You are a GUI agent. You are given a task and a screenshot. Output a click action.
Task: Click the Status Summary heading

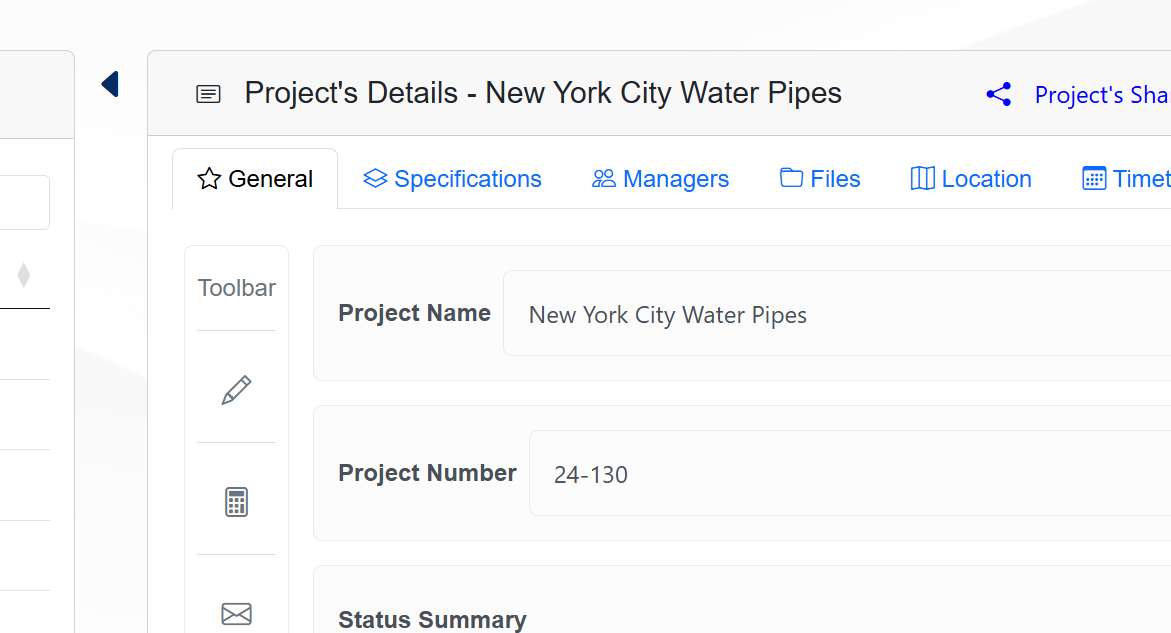432,620
